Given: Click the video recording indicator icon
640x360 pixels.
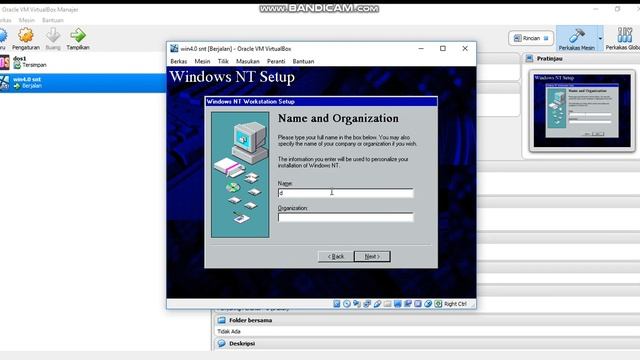Looking at the screenshot, I should 407,304.
